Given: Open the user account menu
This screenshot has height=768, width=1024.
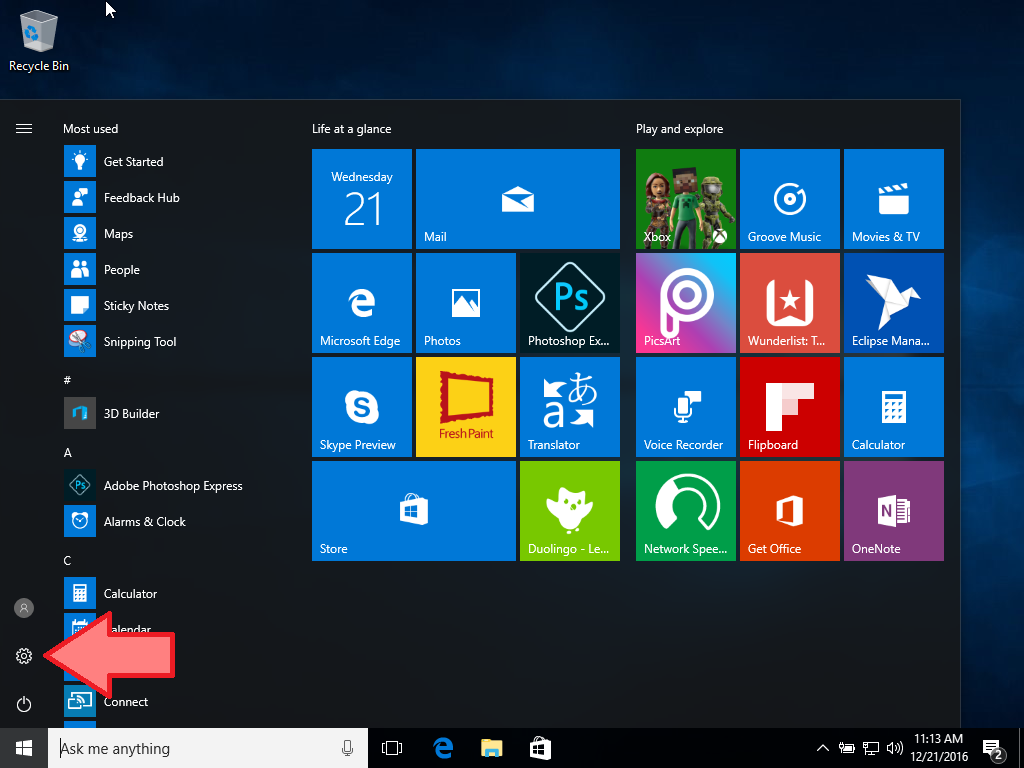Looking at the screenshot, I should [x=24, y=608].
